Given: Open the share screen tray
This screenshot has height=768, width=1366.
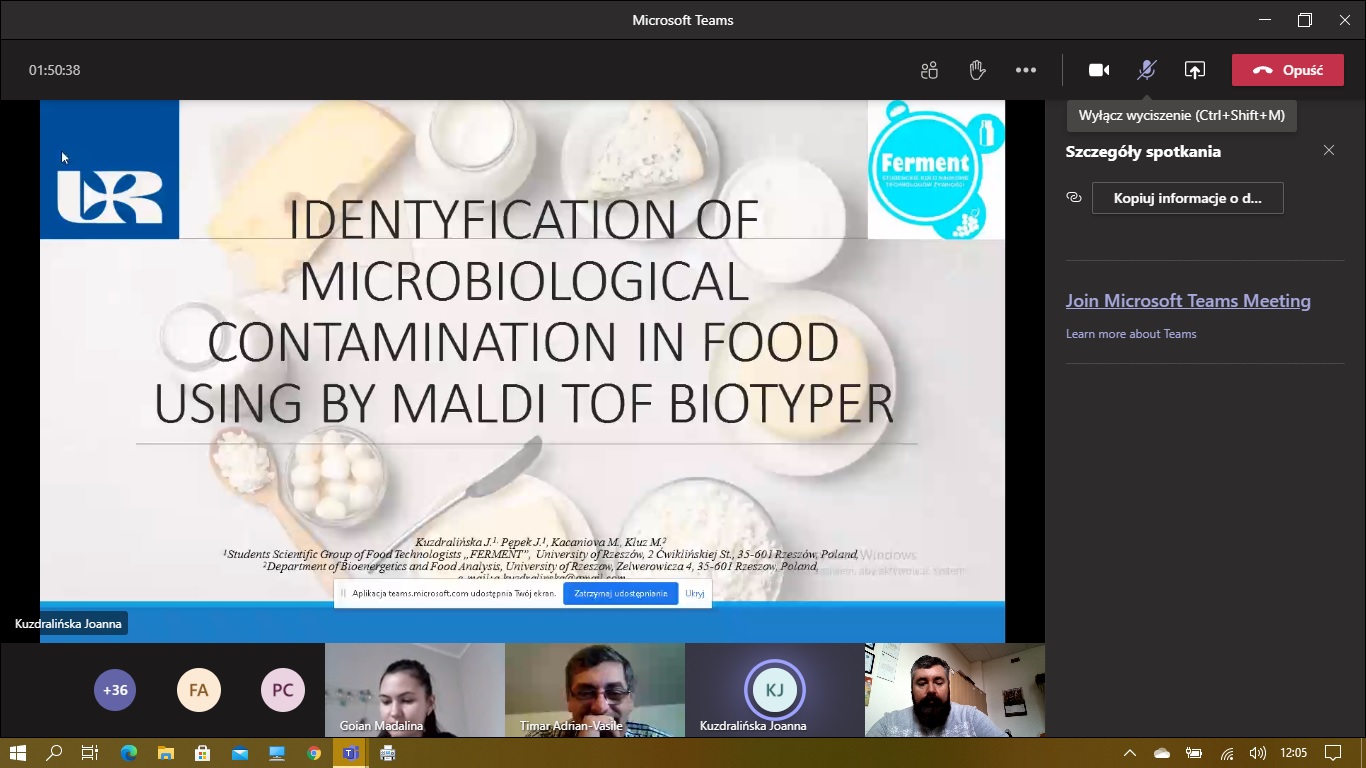Looking at the screenshot, I should click(1195, 70).
